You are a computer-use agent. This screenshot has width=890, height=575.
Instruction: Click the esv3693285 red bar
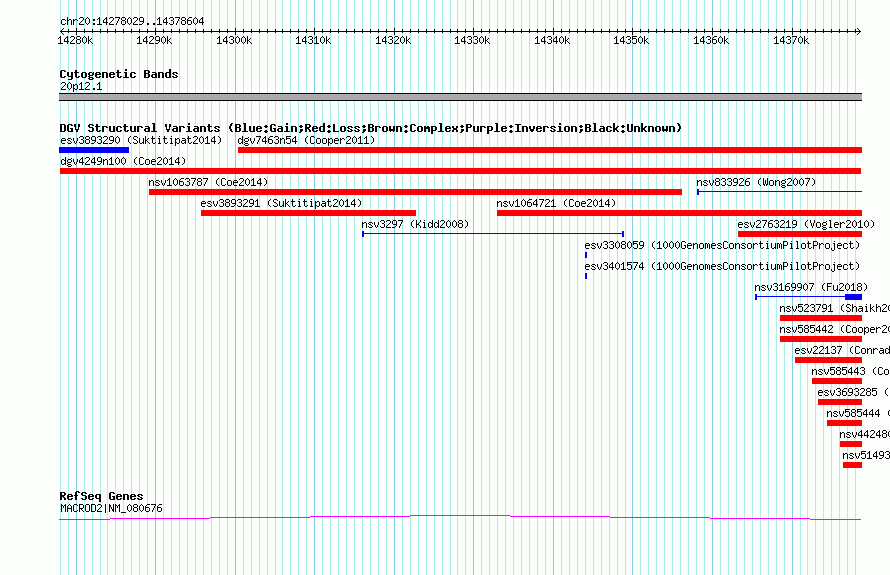pos(840,402)
